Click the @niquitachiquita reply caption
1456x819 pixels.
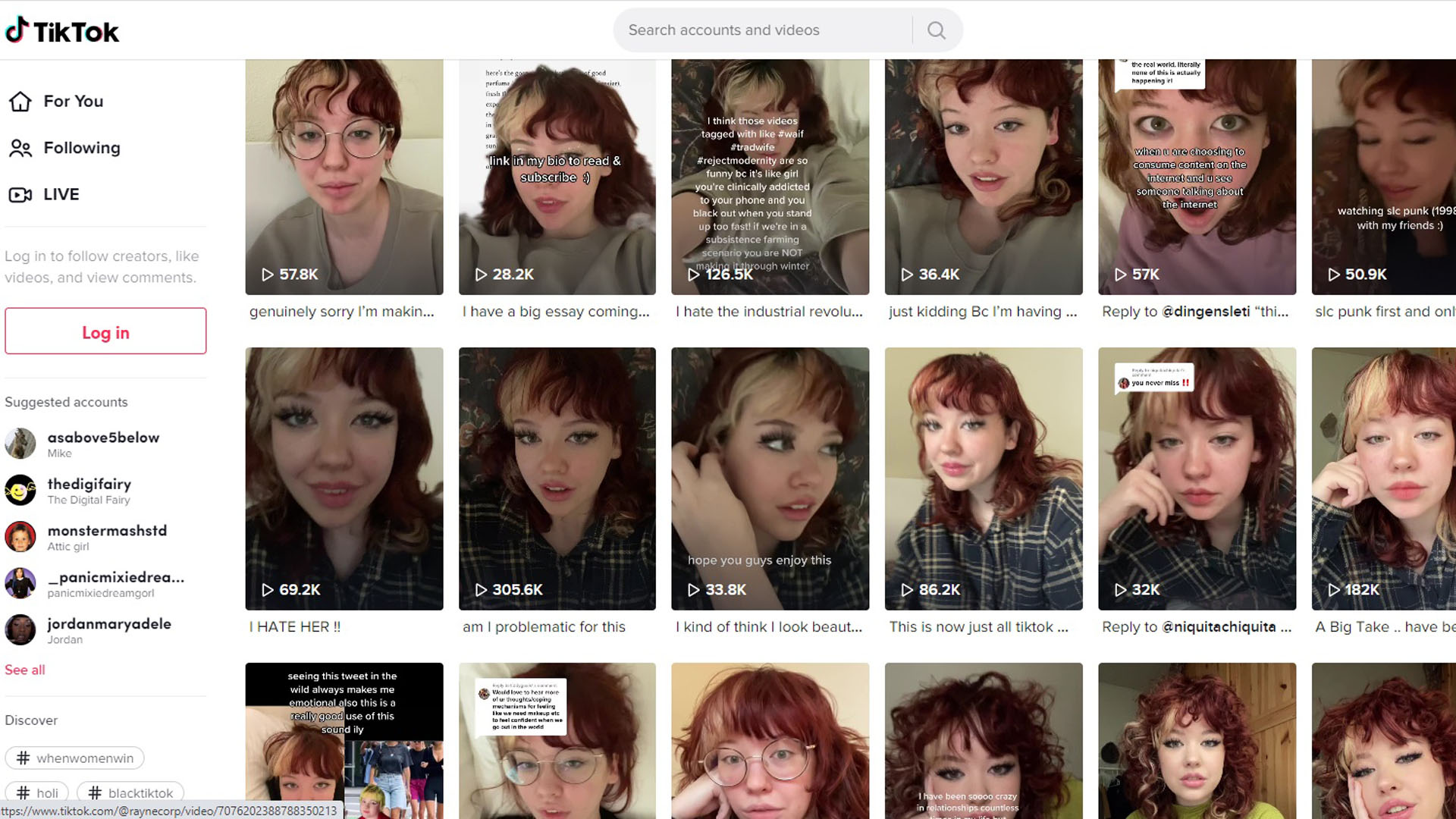tap(1197, 627)
